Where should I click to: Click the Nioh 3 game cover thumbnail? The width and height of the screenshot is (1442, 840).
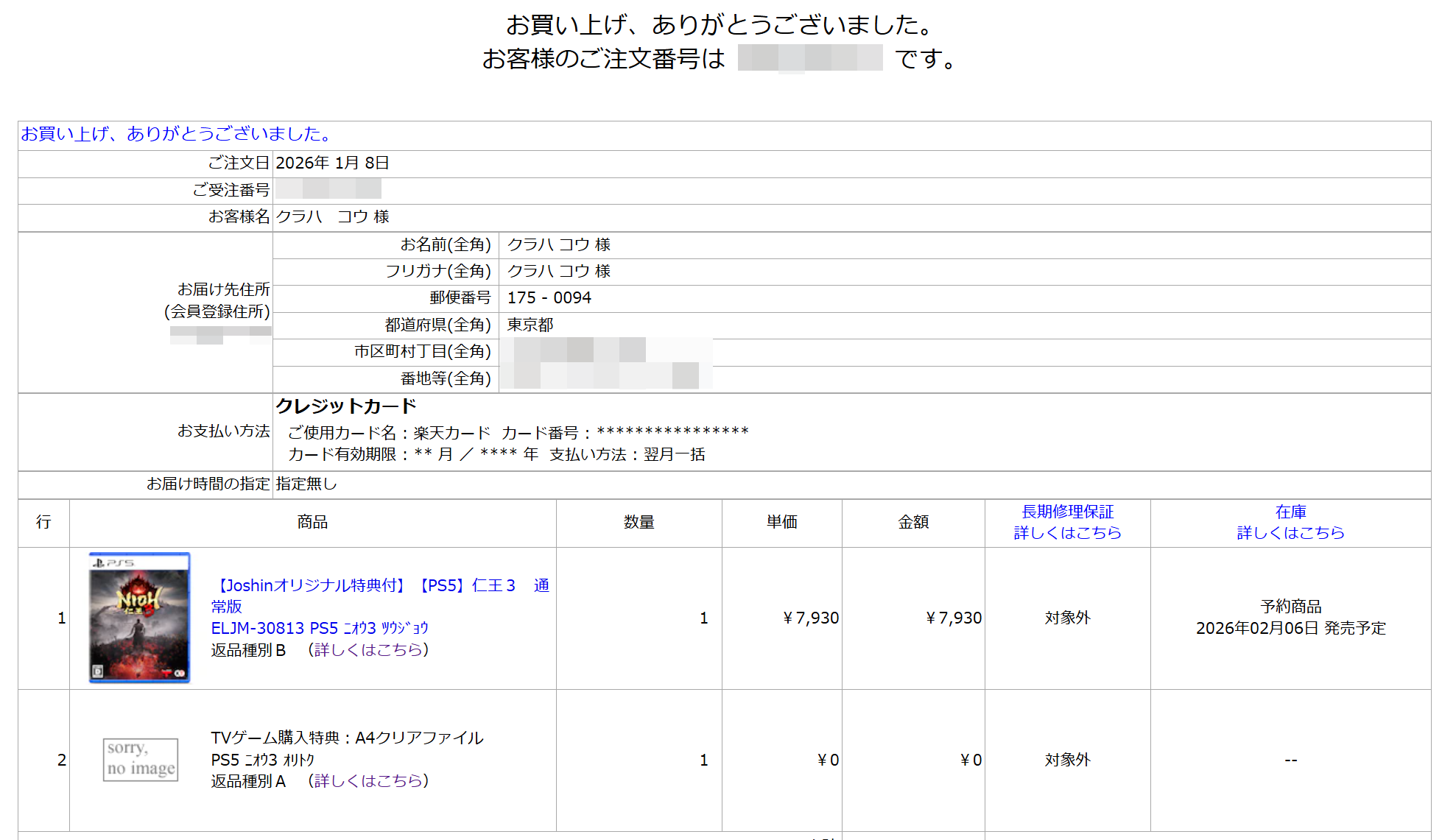pyautogui.click(x=139, y=617)
